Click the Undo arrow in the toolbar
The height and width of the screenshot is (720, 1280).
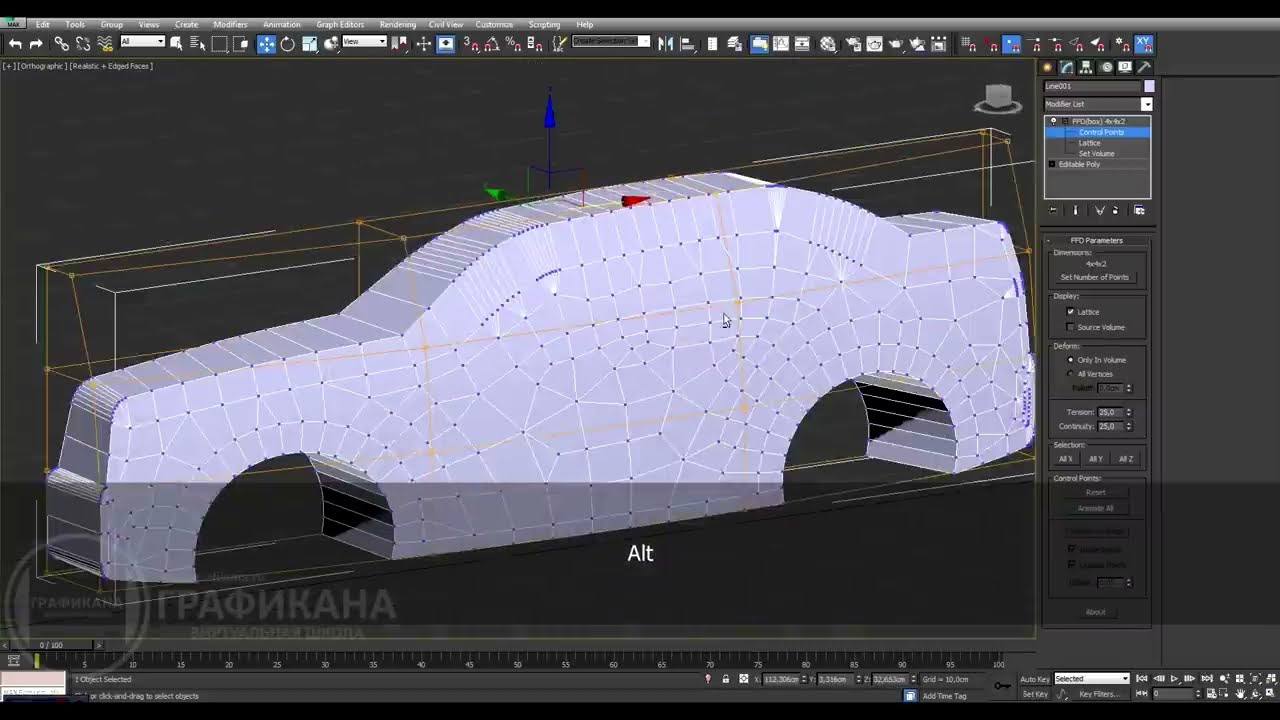click(x=15, y=43)
